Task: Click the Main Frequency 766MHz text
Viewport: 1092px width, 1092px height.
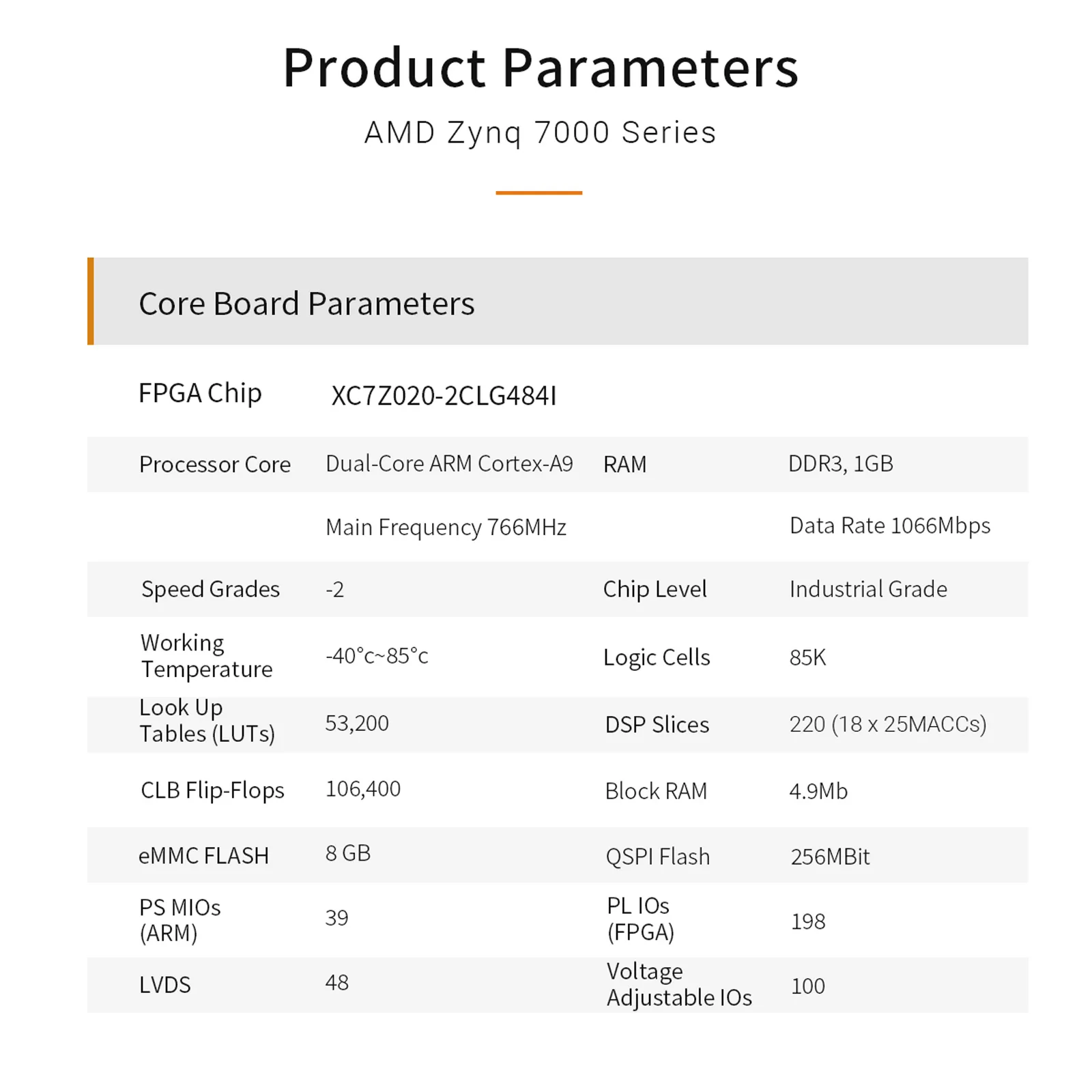Action: coord(446,528)
